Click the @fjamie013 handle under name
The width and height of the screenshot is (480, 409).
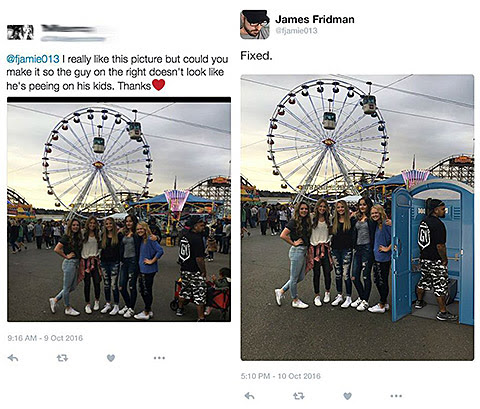click(296, 31)
